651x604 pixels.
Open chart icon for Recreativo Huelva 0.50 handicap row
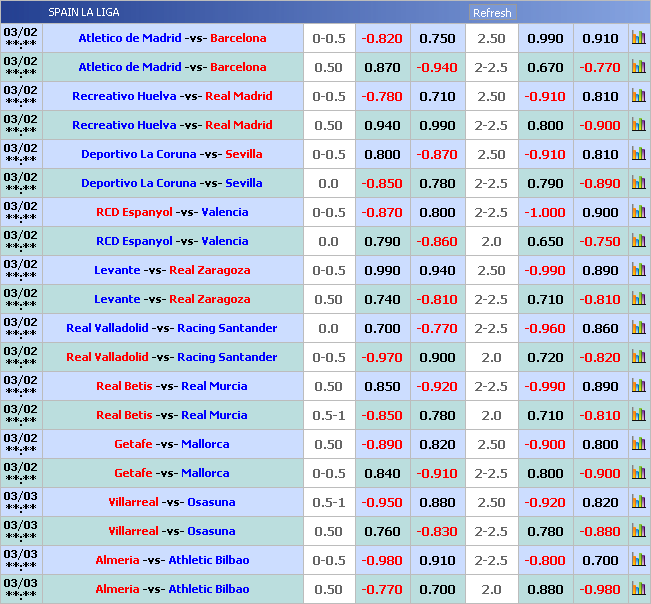coord(638,125)
